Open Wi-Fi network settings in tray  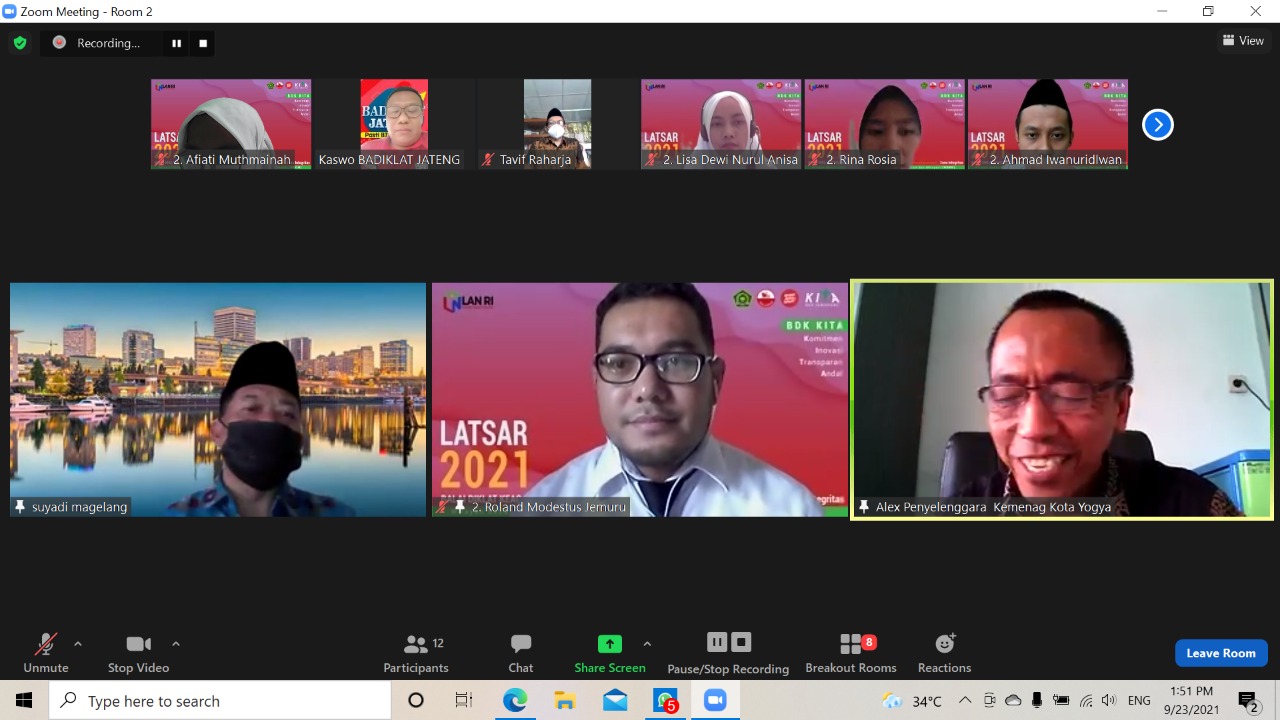pyautogui.click(x=1086, y=701)
